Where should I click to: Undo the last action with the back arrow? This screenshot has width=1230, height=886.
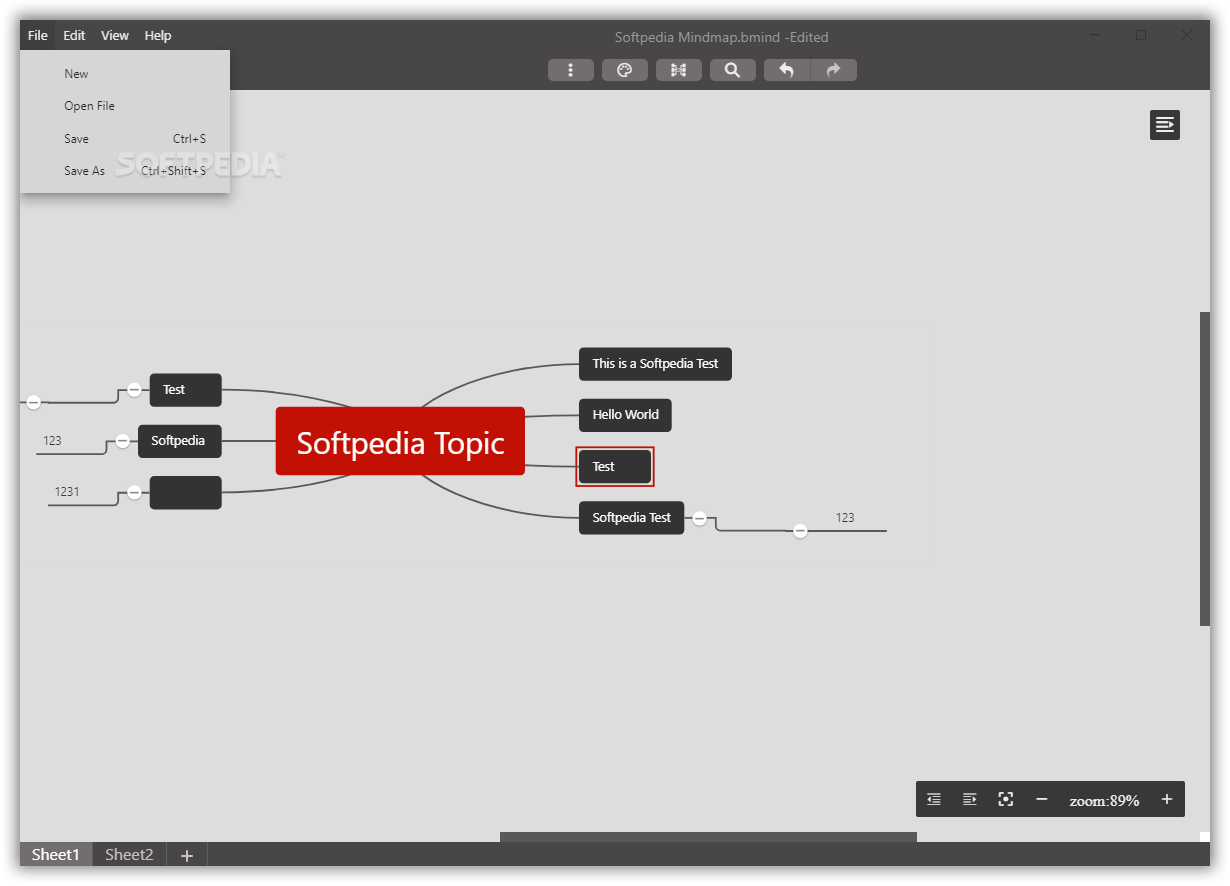tap(787, 70)
